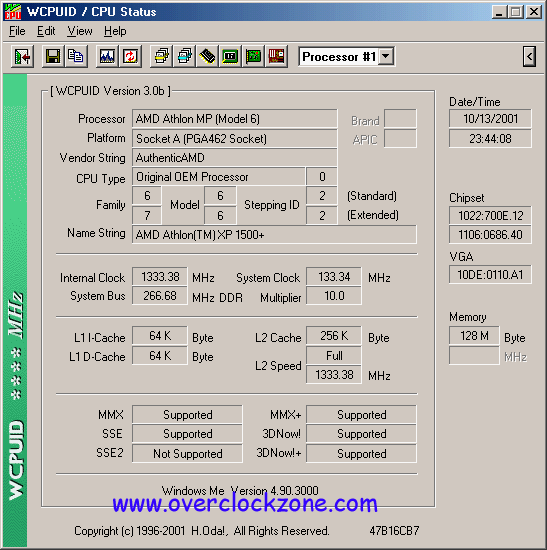Open the yellow stacked windows feature flags icon
The image size is (547, 550).
161,56
